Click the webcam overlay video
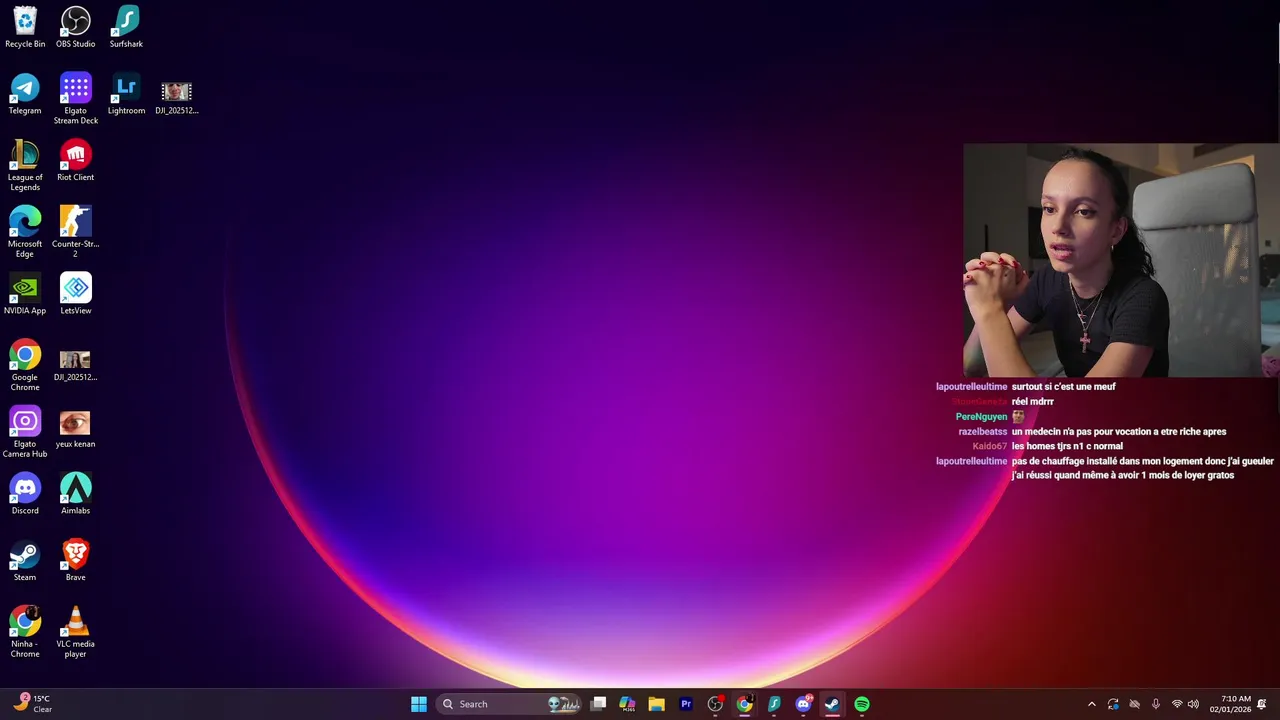Viewport: 1280px width, 720px height. [x=1121, y=260]
